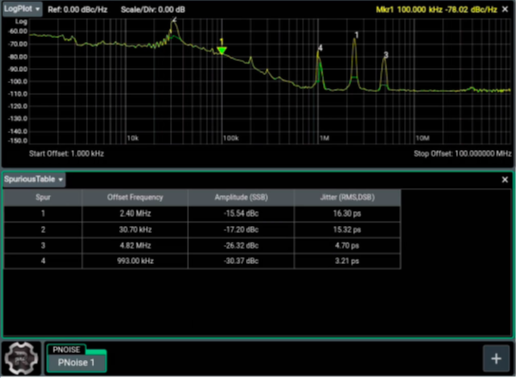Select the 3.21 ps jitter cell
Viewport: 516px width, 378px height.
pyautogui.click(x=347, y=261)
